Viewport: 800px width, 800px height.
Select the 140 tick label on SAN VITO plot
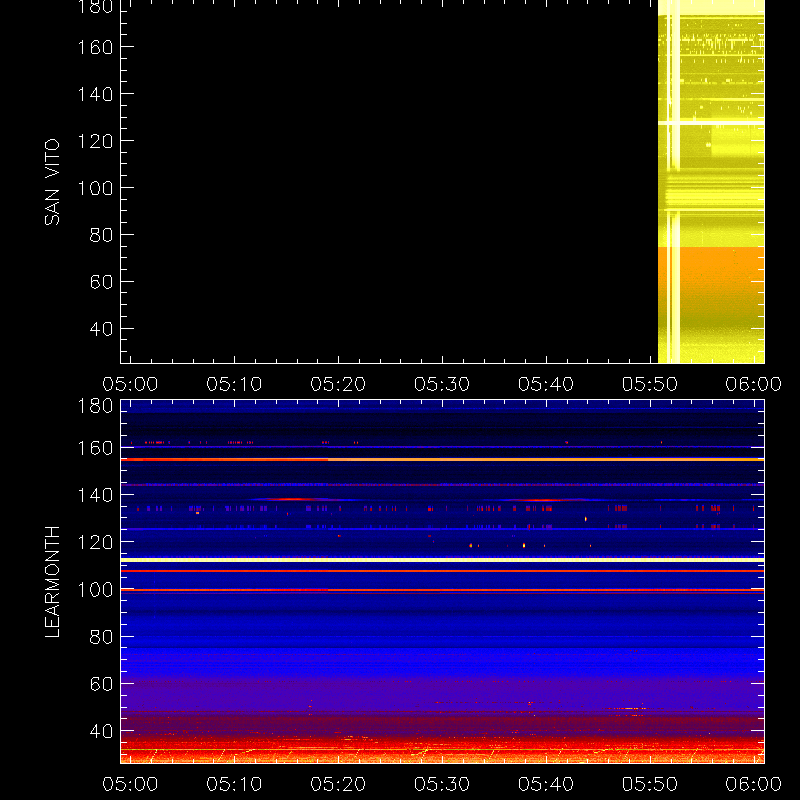click(95, 94)
